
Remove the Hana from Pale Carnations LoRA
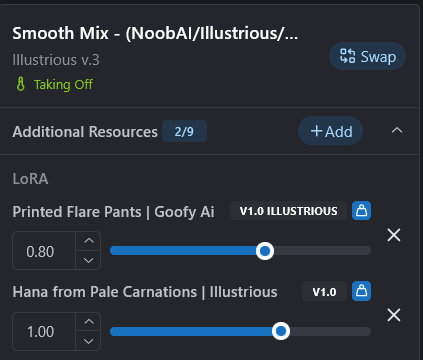coord(394,315)
